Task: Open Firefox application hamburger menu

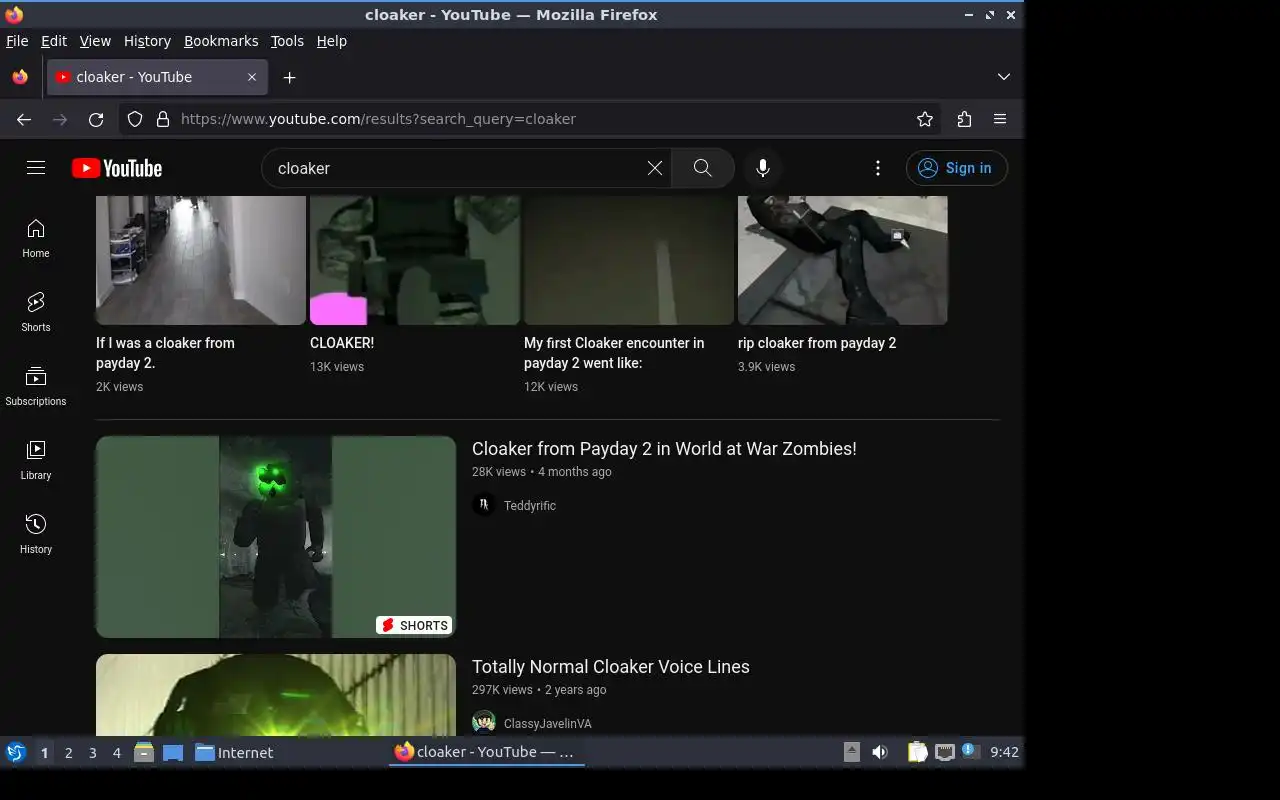Action: 1000,119
